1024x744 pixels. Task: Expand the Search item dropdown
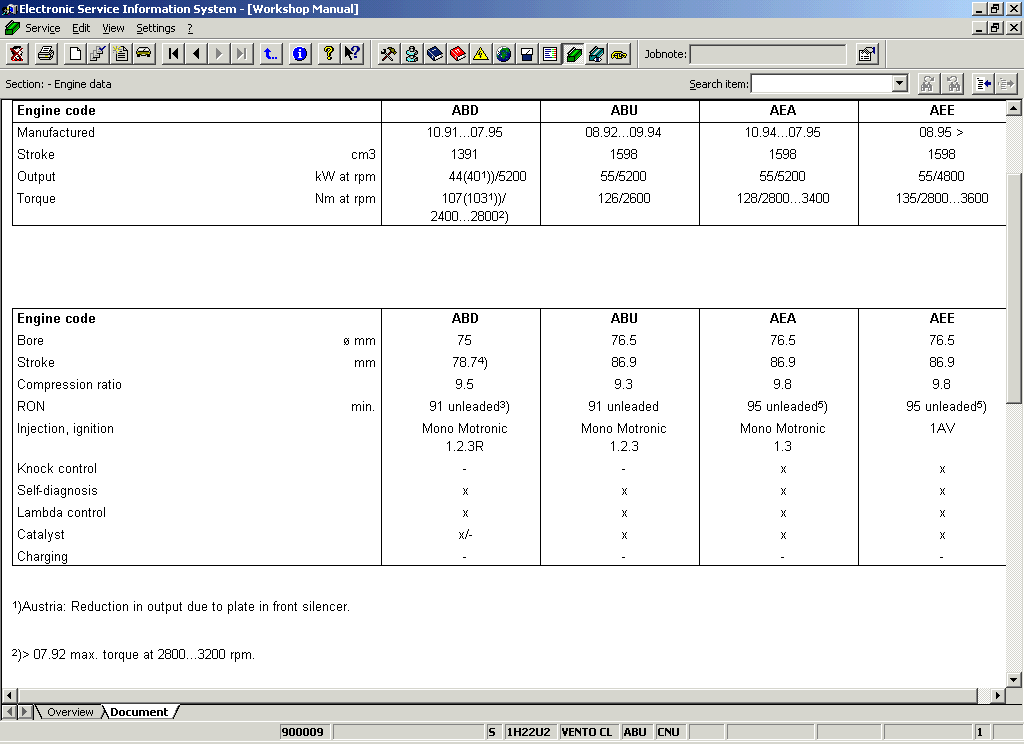point(899,84)
